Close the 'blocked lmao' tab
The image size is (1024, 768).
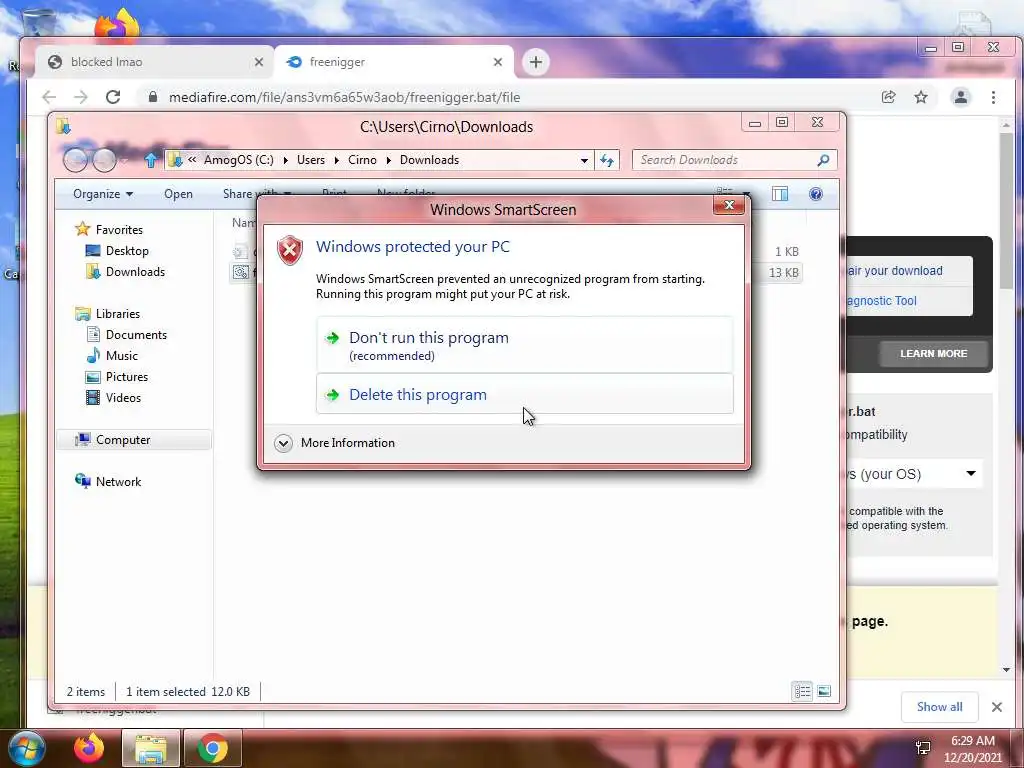pos(259,62)
